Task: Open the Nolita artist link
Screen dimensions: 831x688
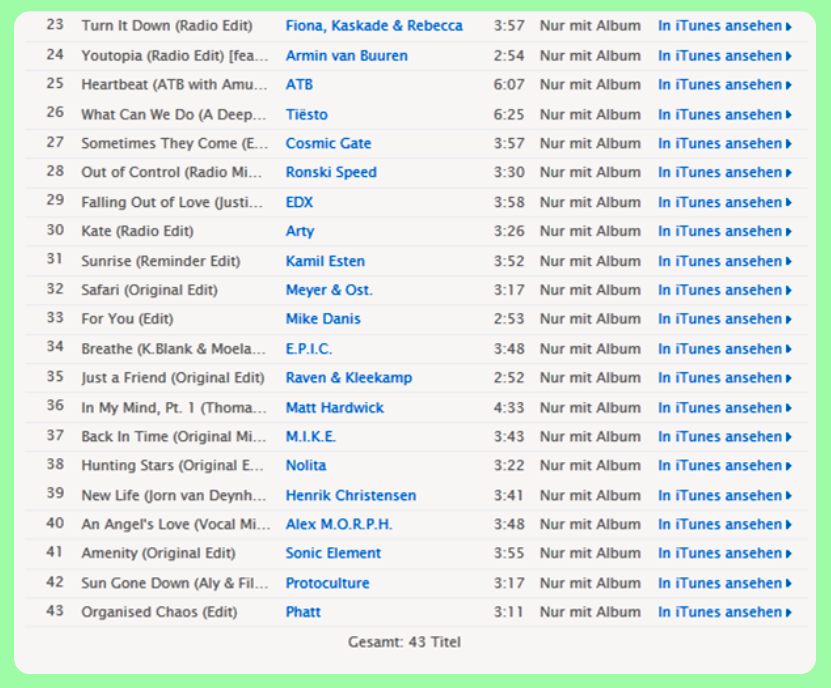Action: pos(306,465)
